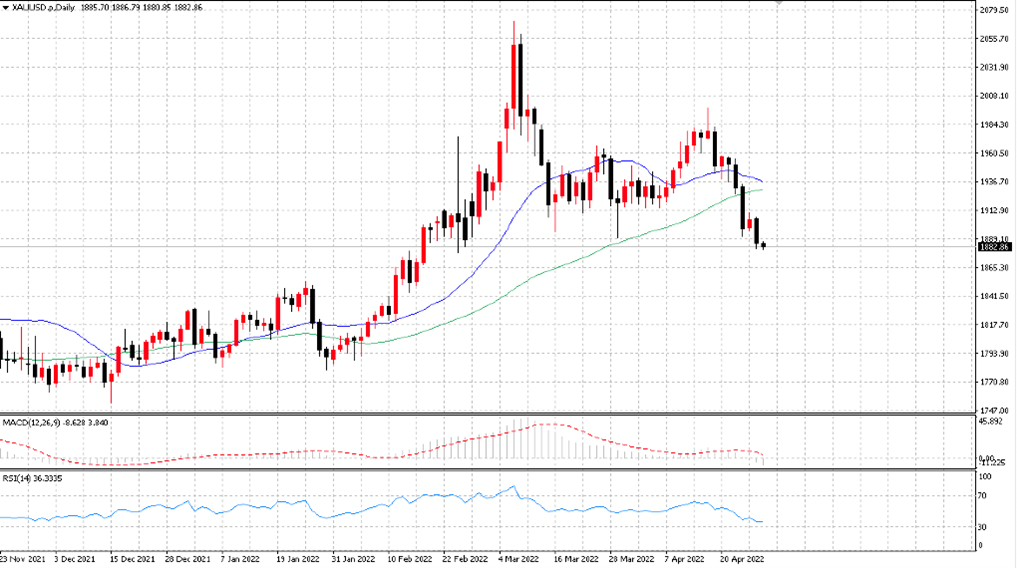Click the tallest red candle in March
Screen dimensions: 1017x568
pos(514,77)
